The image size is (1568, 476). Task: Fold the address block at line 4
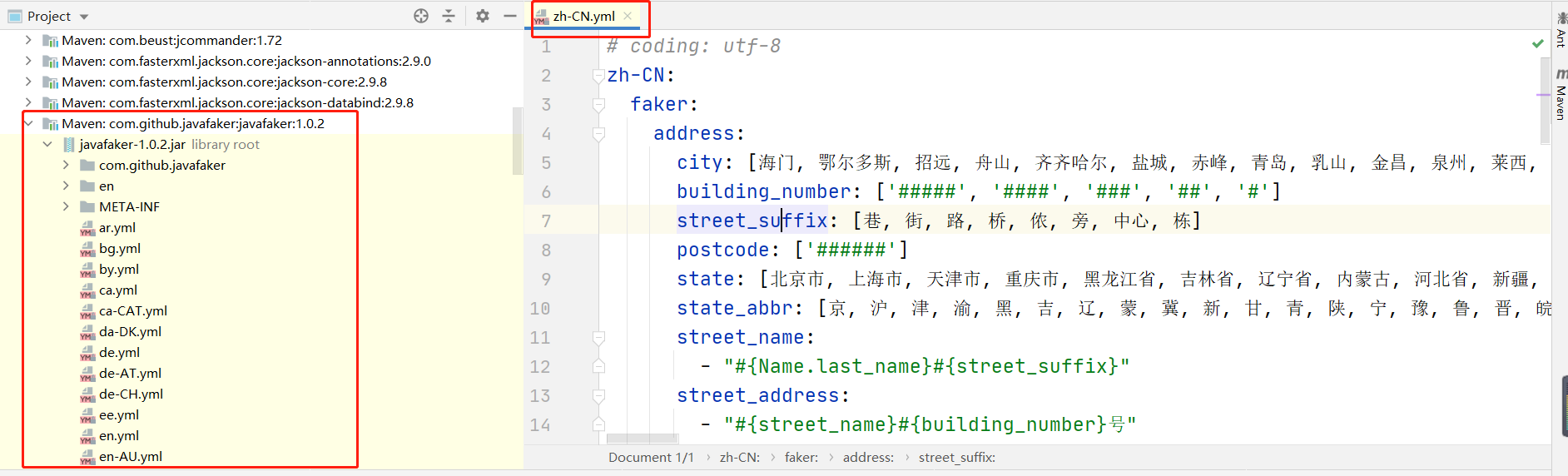[598, 134]
